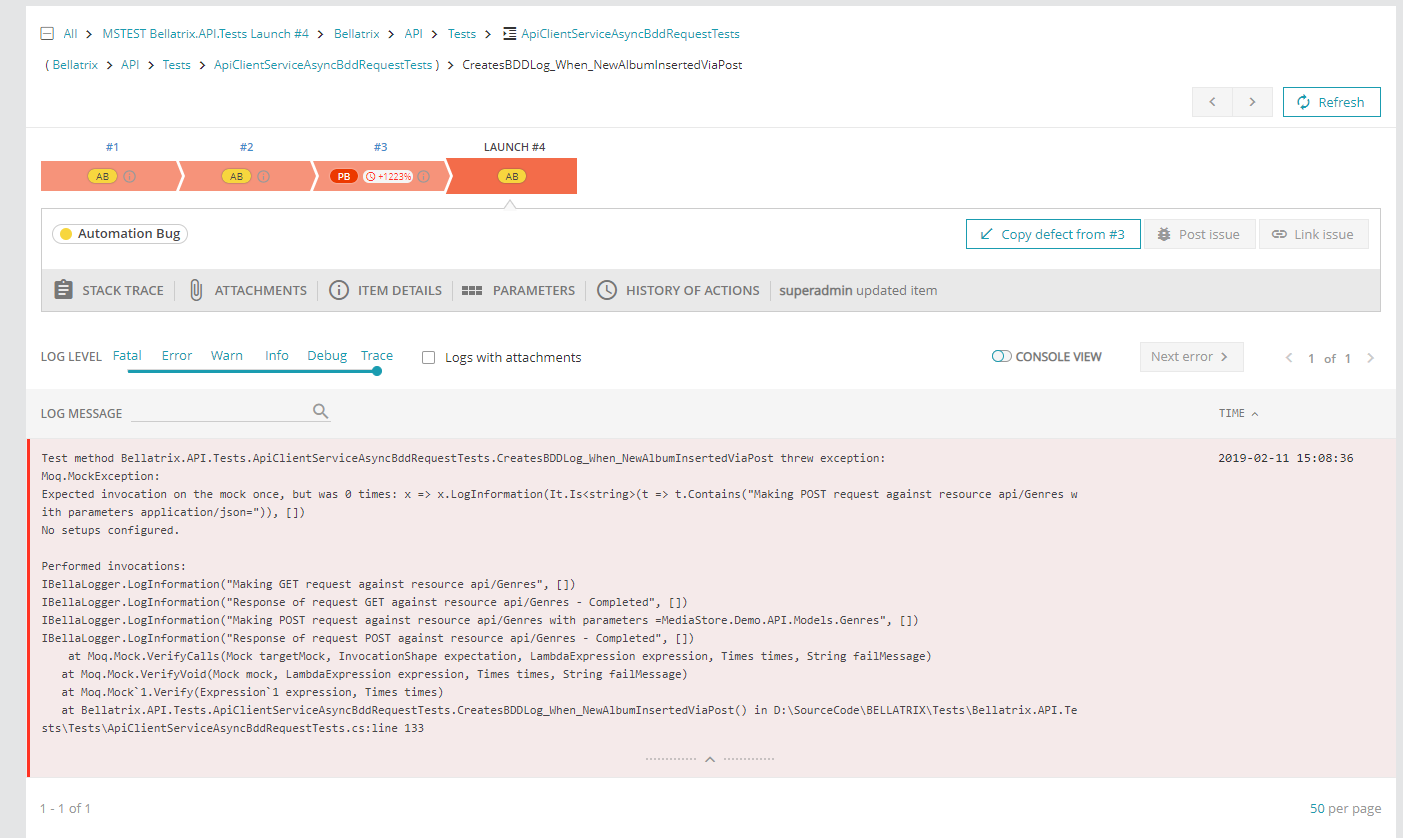Screen dimensions: 1403x838
Task: Focus the log message search field
Action: tap(221, 411)
